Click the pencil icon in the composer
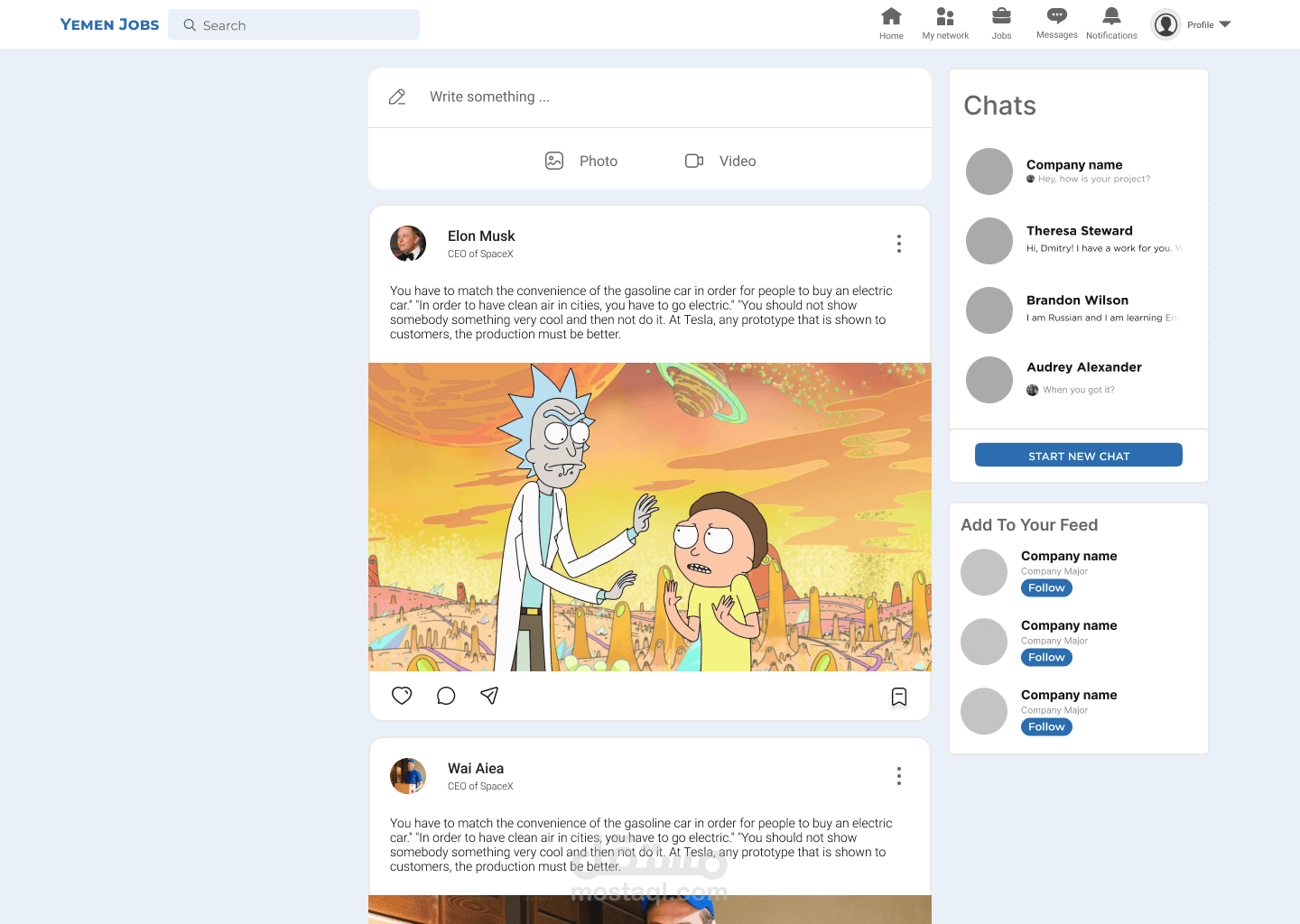Screen dimensions: 1300x924 397,97
